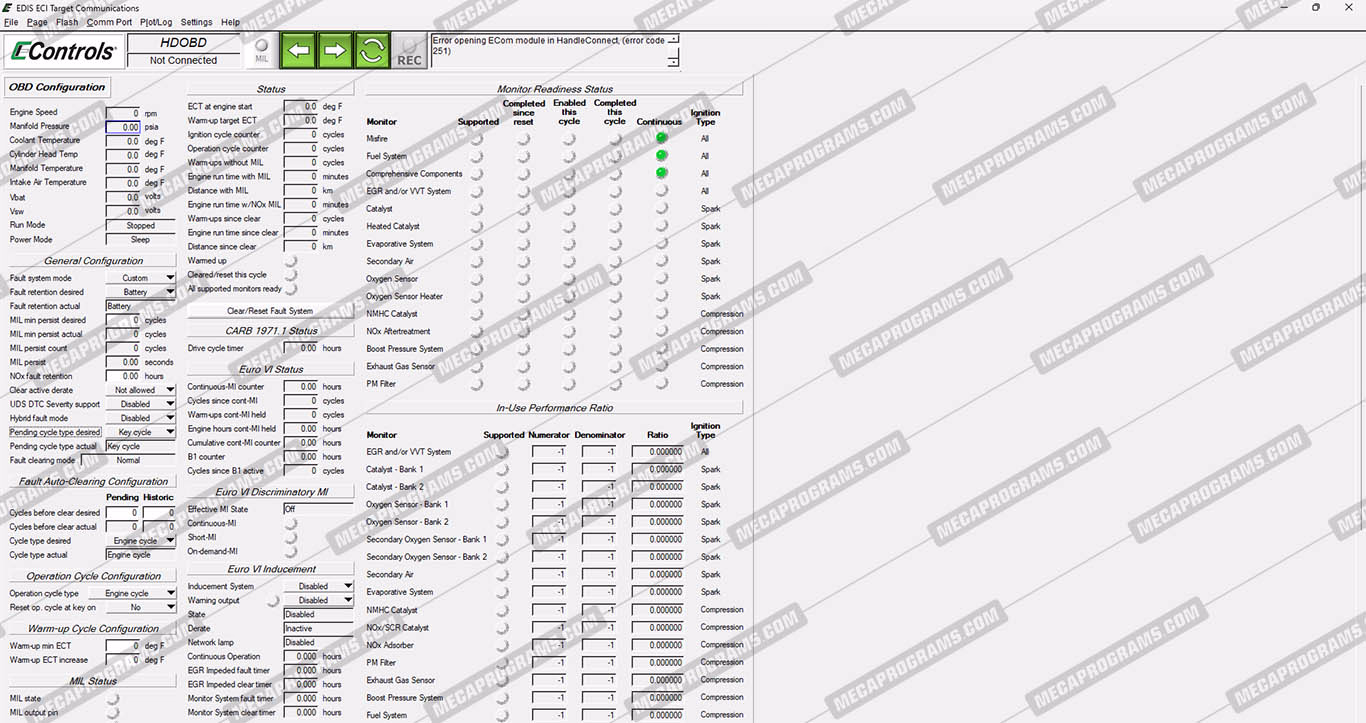Click the REC record button
1366x723 pixels.
(x=409, y=52)
